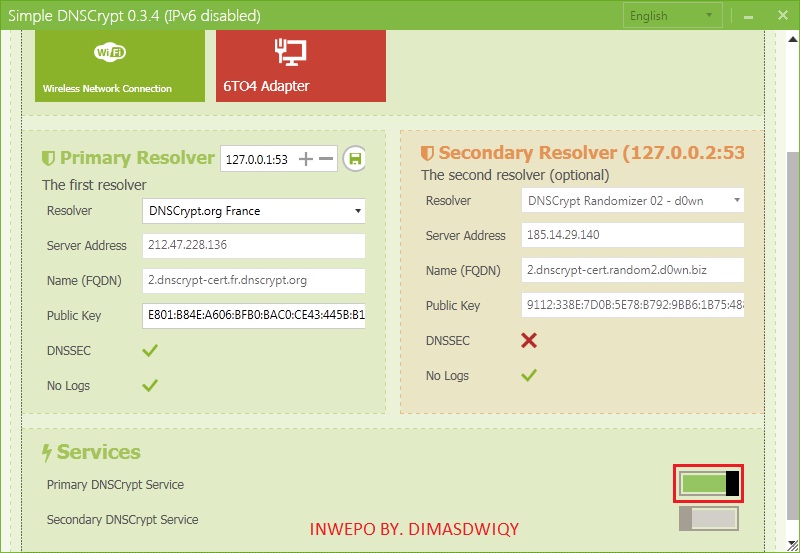The width and height of the screenshot is (800, 553).
Task: Click the Primary Resolver shield icon
Action: tap(48, 158)
